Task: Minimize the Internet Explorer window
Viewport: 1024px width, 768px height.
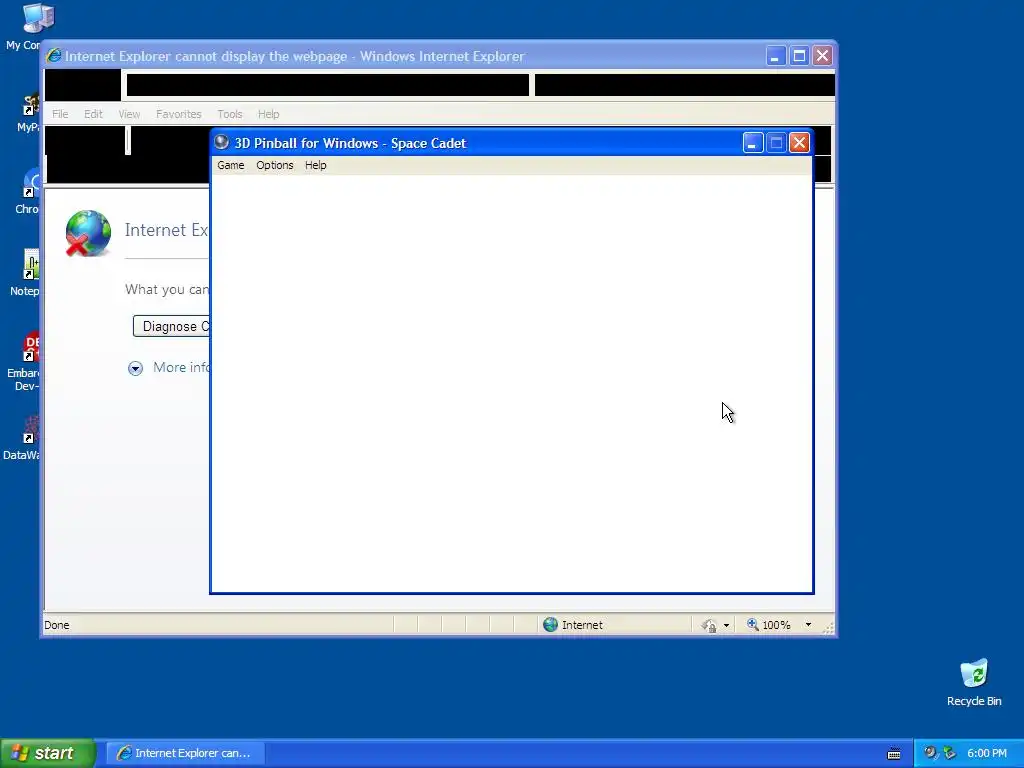Action: click(x=775, y=56)
